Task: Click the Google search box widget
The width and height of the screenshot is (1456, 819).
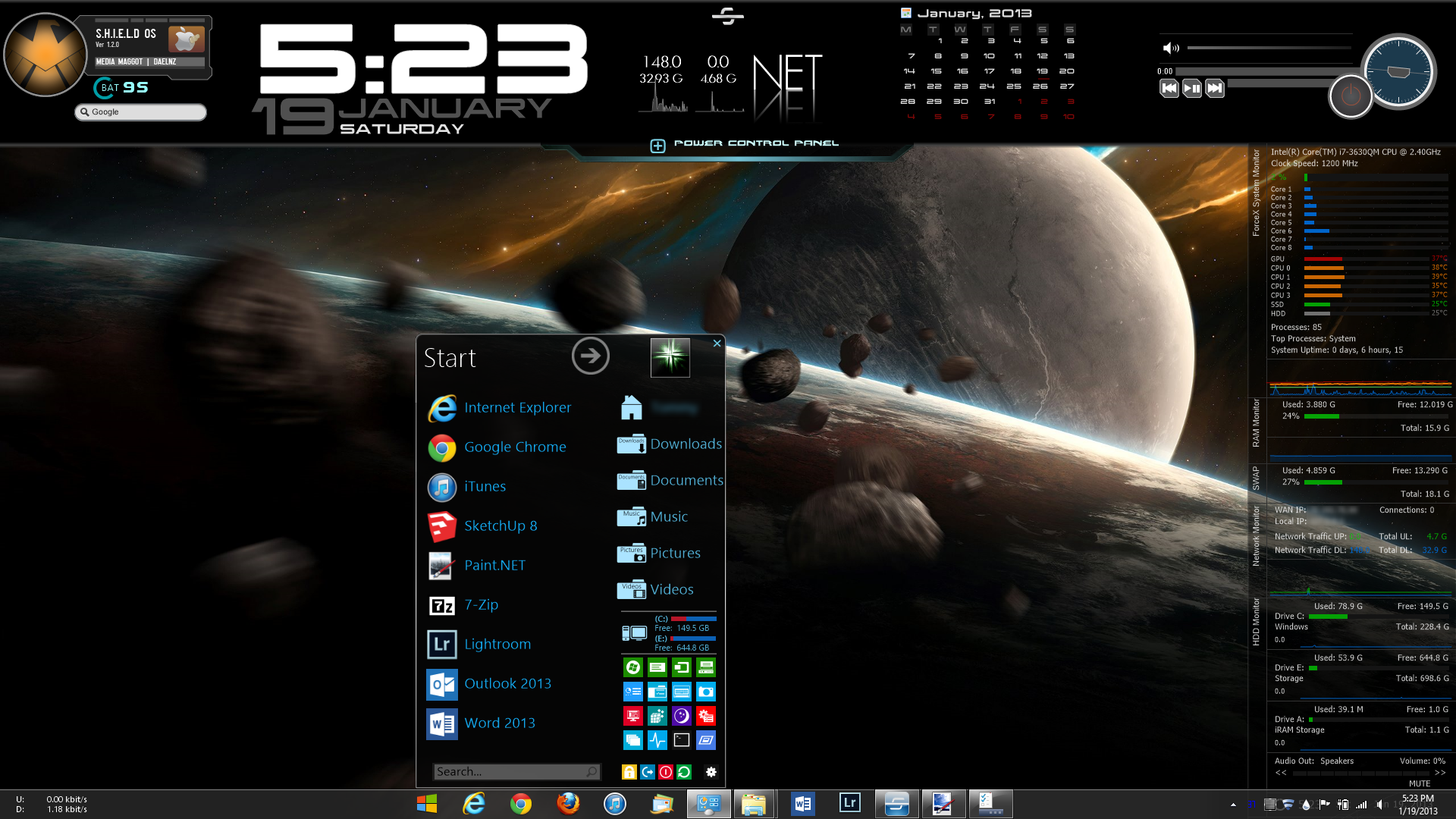Action: coord(141,112)
